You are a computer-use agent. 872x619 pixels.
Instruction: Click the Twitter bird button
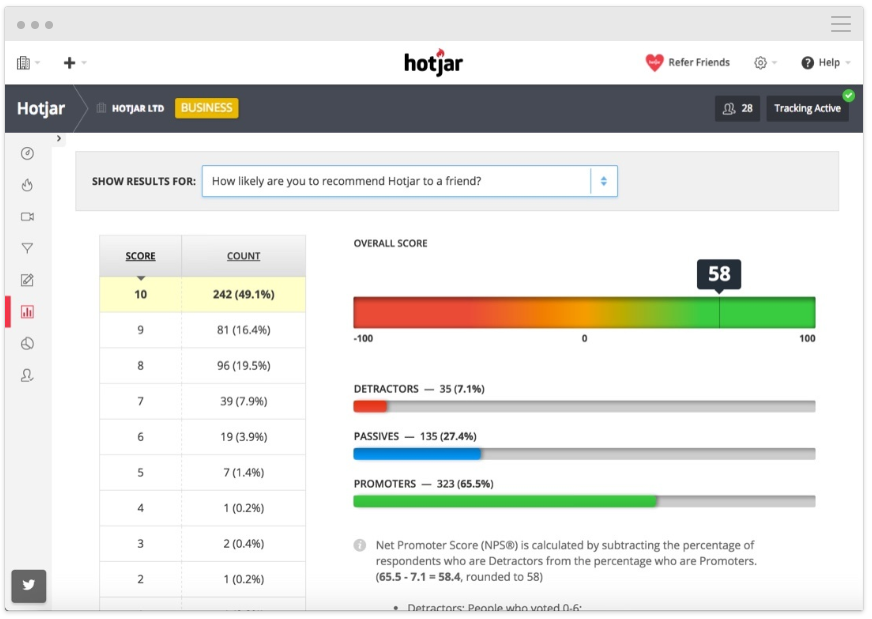coord(29,585)
